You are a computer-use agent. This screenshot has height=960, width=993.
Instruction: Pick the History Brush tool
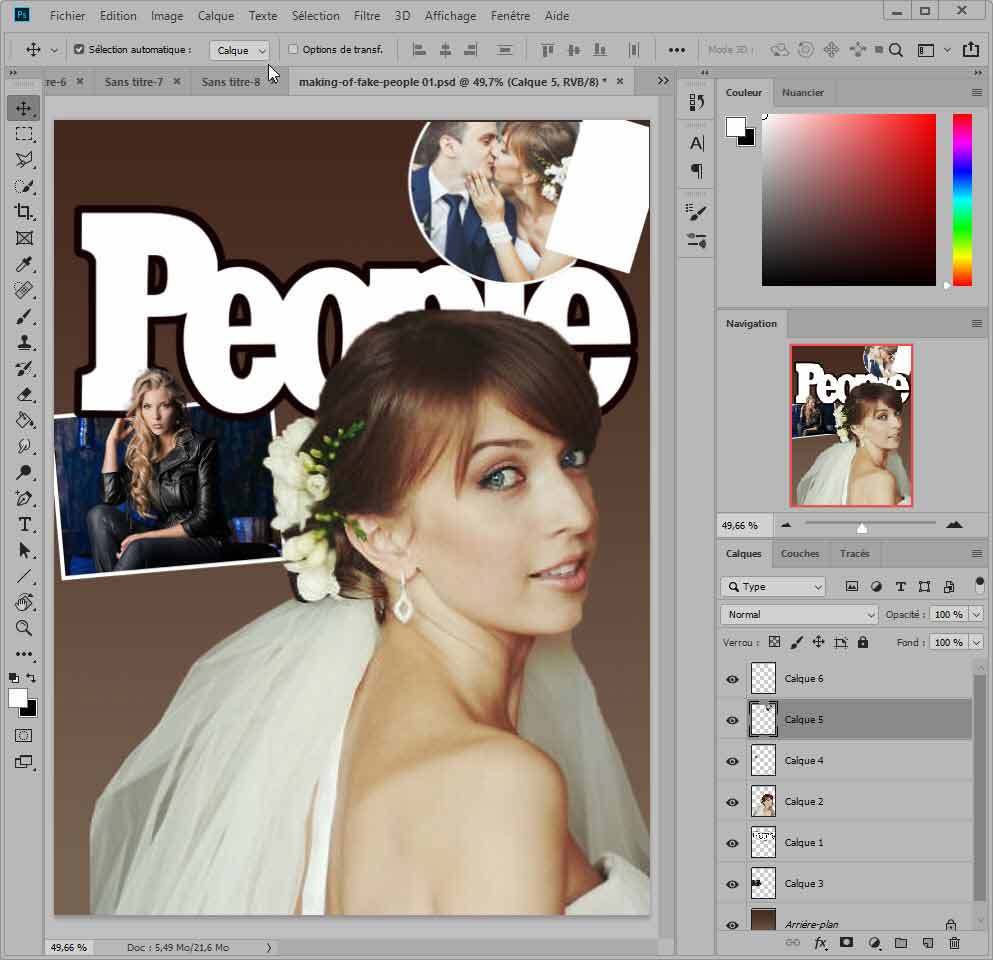24,369
